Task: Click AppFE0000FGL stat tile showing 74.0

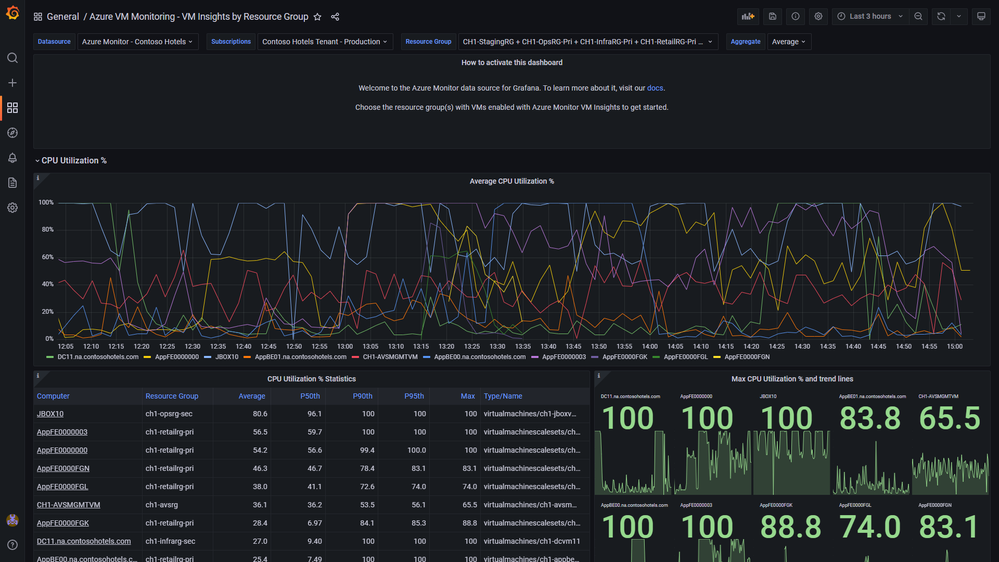Action: 870,531
